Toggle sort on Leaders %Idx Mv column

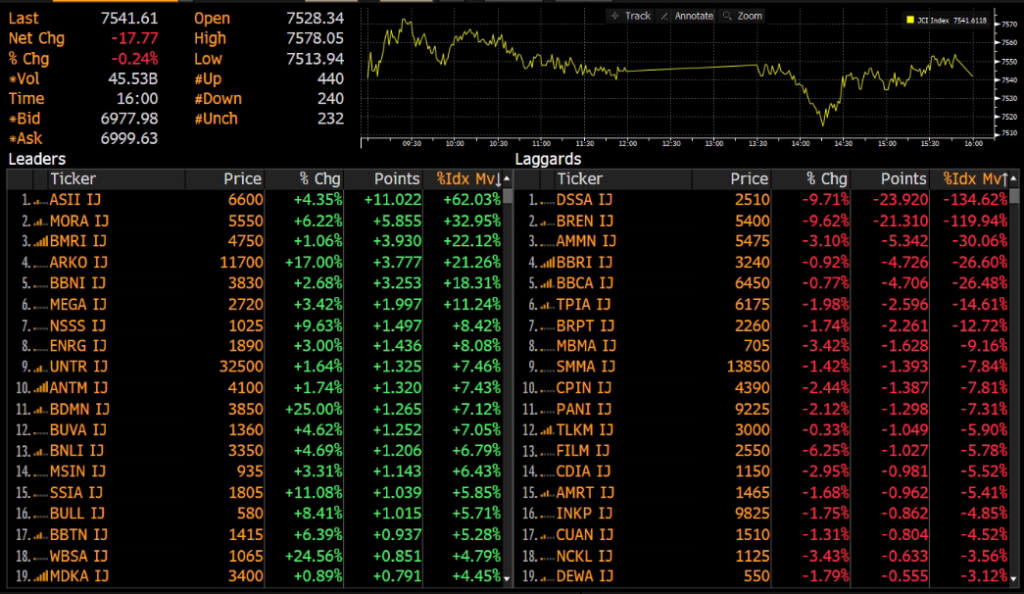[468, 179]
